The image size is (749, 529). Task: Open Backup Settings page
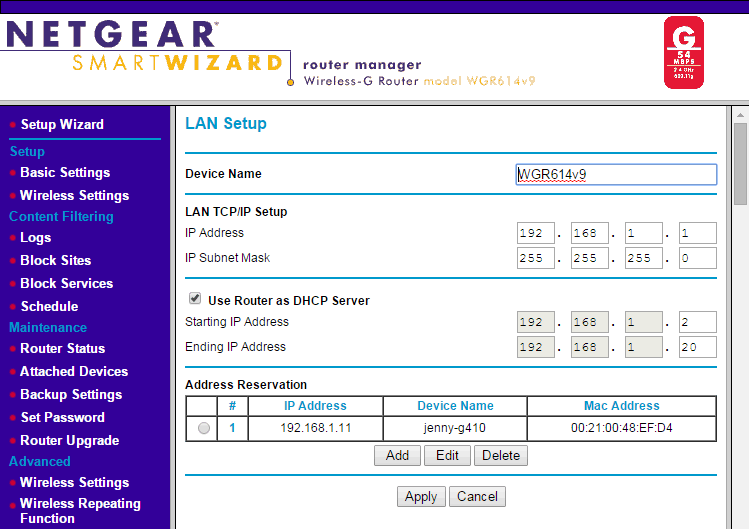(71, 394)
